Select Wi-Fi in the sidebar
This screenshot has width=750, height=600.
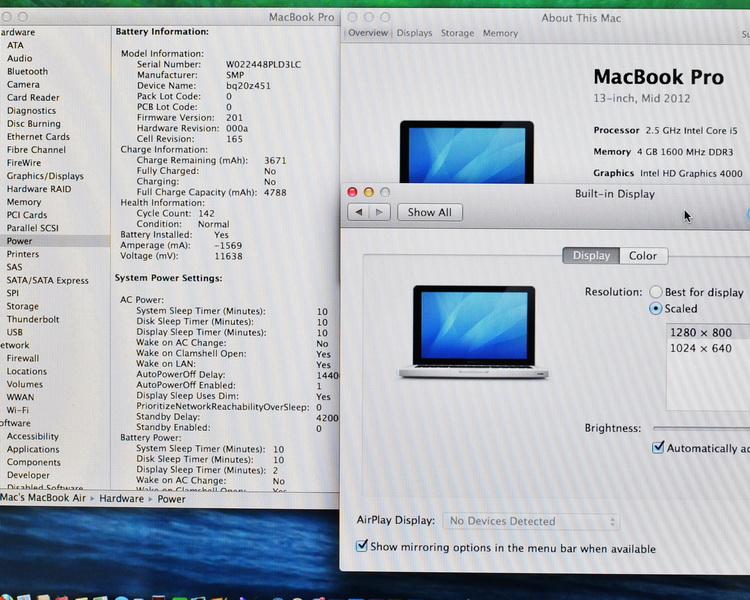tap(18, 410)
